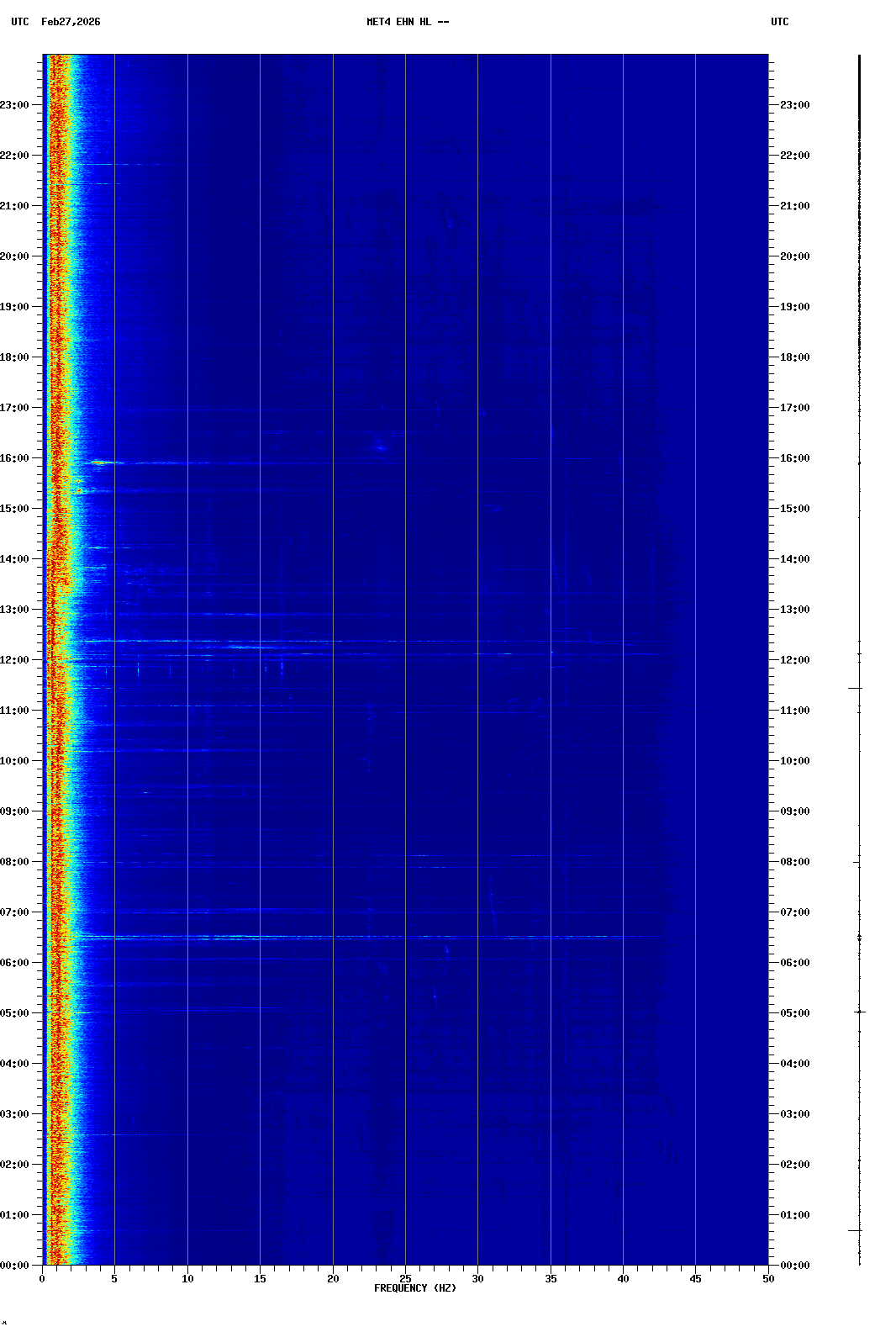The image size is (896, 1332).
Task: Select the 16:00 marker on left axis
Action: [x=14, y=458]
